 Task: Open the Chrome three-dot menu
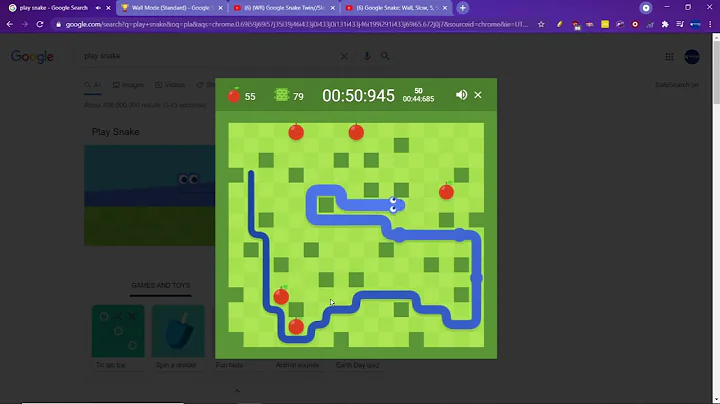click(710, 24)
